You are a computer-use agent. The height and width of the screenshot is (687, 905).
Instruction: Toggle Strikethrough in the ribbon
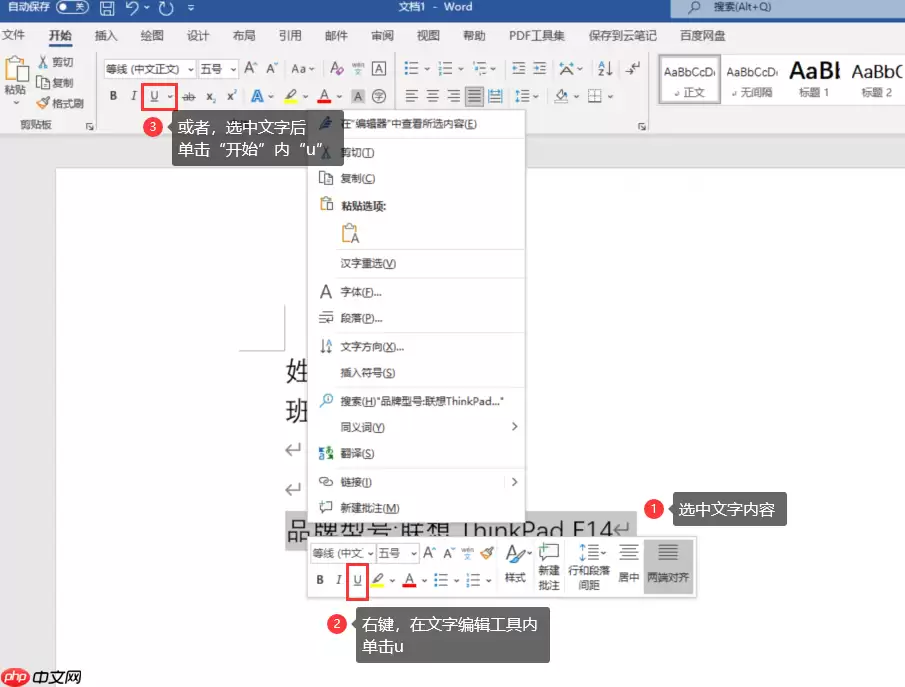click(x=188, y=96)
